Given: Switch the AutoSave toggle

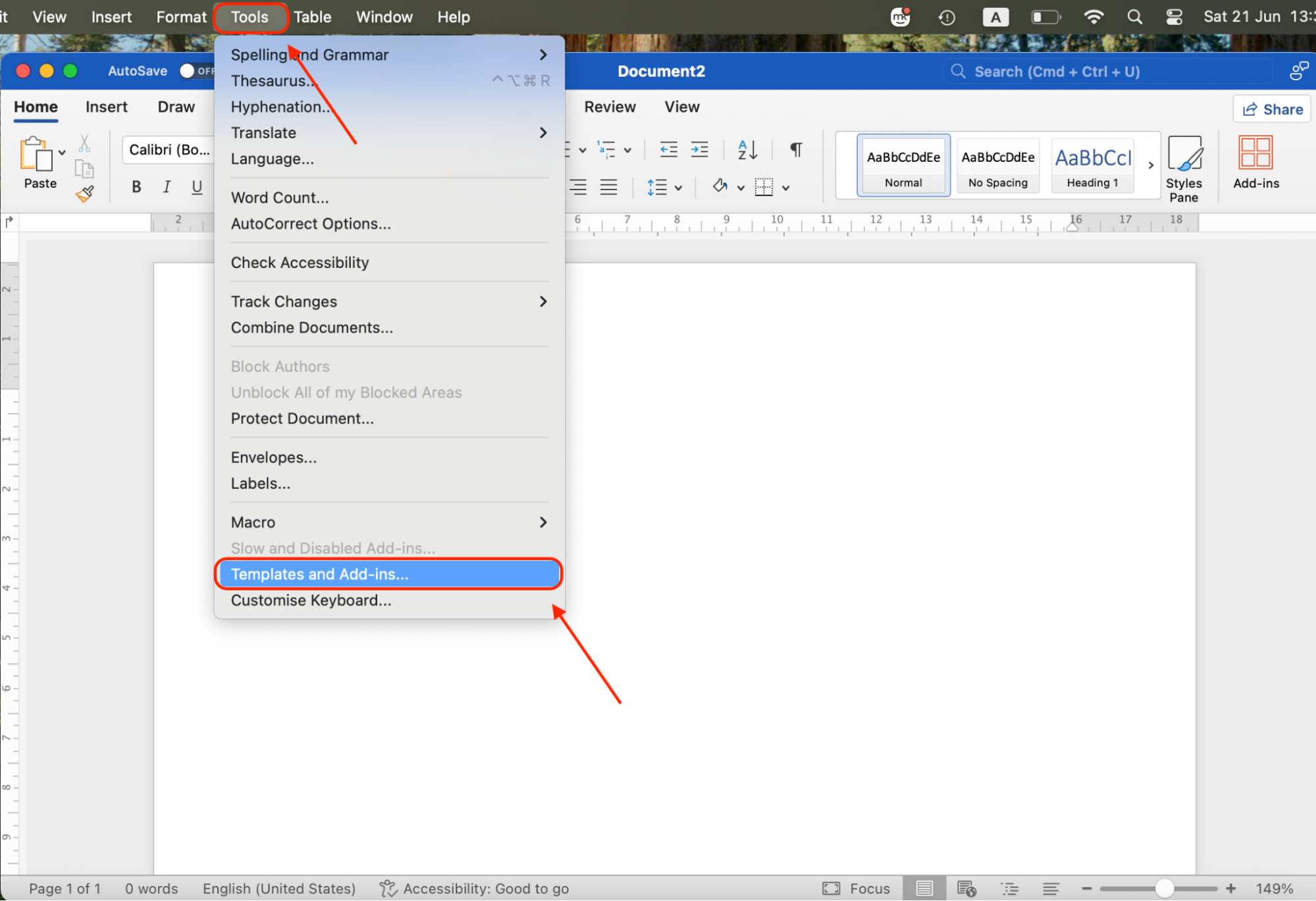Looking at the screenshot, I should pyautogui.click(x=190, y=70).
